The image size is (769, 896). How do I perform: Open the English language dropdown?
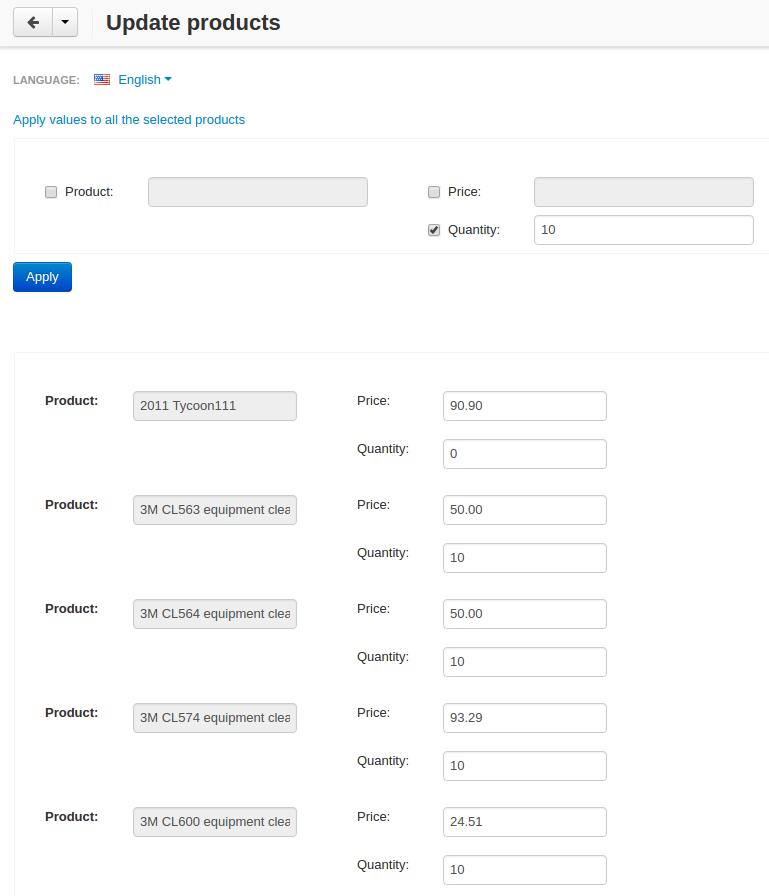coord(145,79)
